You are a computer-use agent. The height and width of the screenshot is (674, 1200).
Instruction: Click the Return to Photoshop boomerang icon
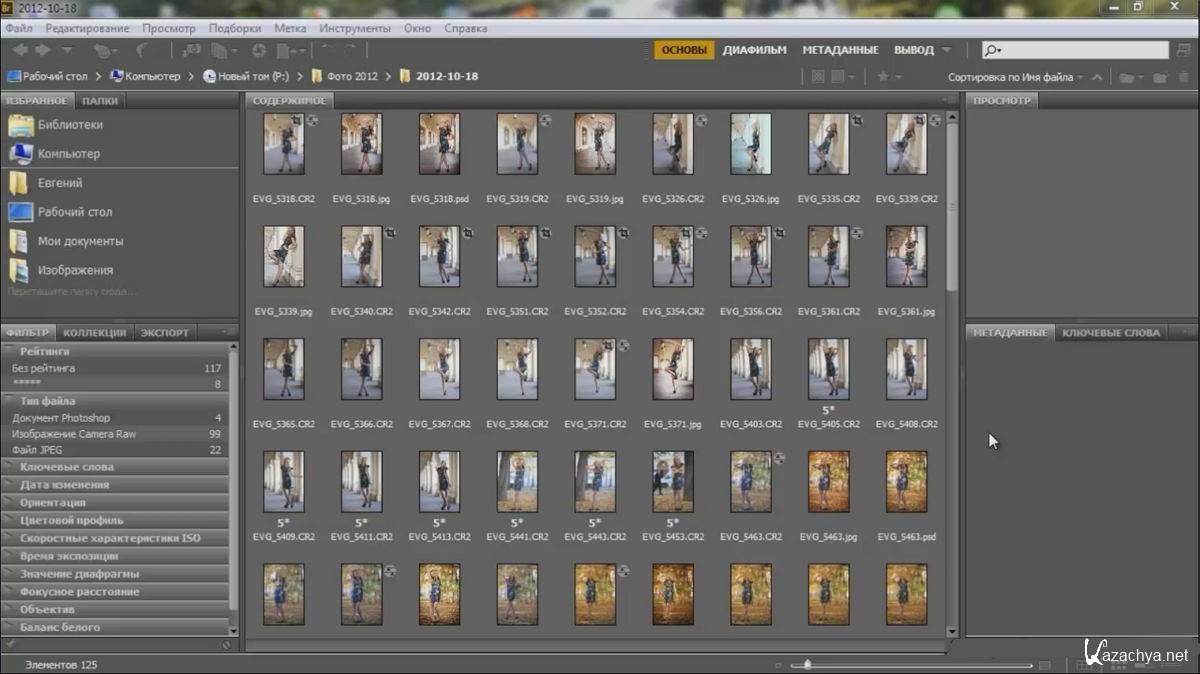143,50
